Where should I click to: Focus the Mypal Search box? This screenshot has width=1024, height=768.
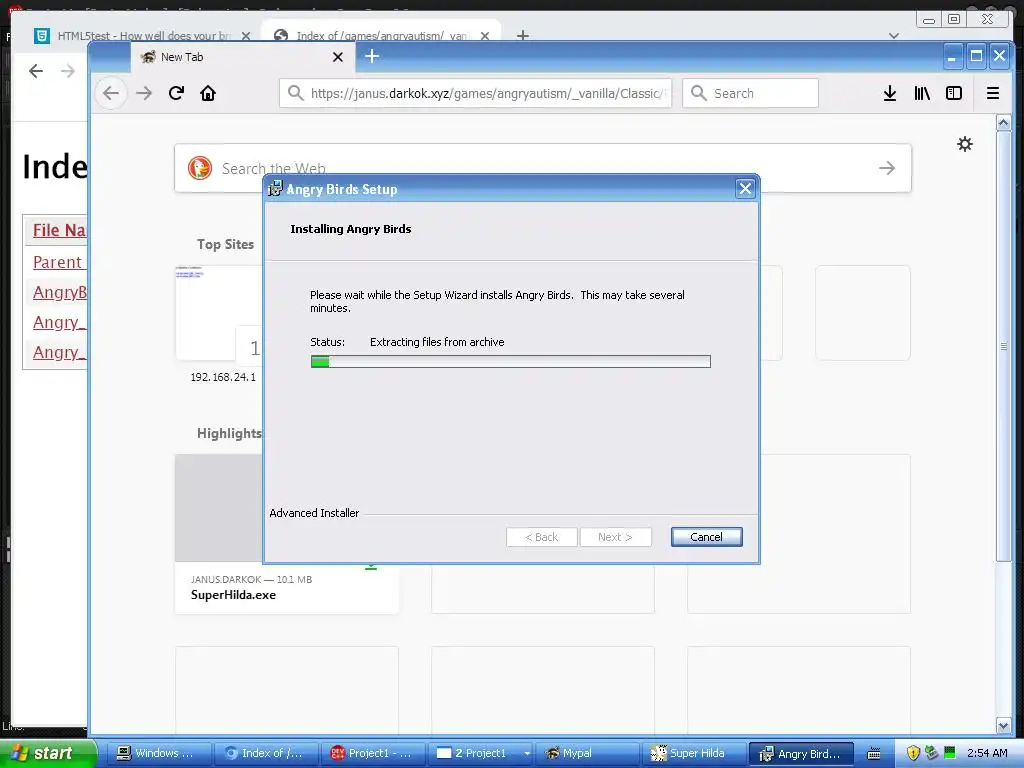[x=750, y=93]
